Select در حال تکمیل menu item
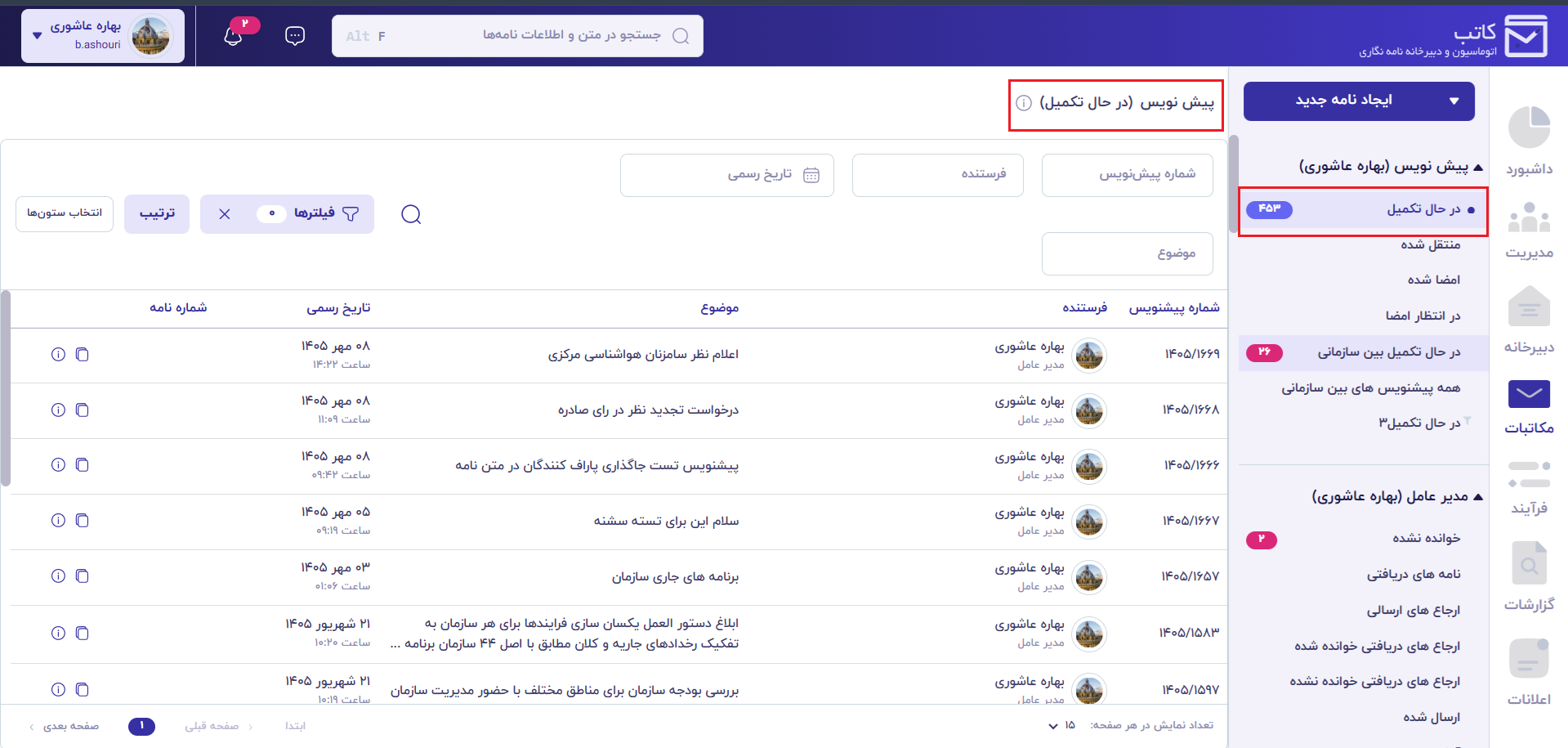This screenshot has width=1568, height=748. [1363, 210]
